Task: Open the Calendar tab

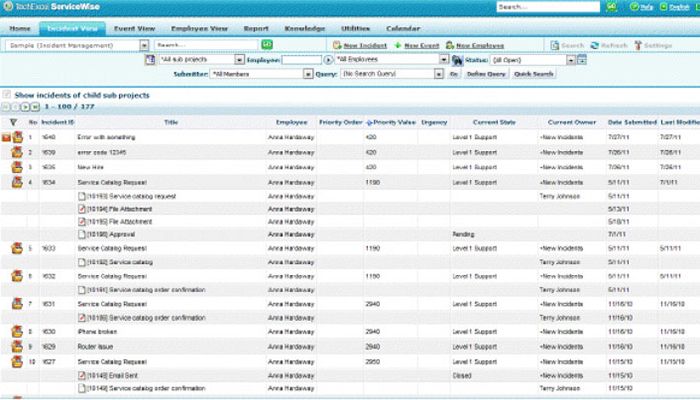Action: (x=403, y=29)
